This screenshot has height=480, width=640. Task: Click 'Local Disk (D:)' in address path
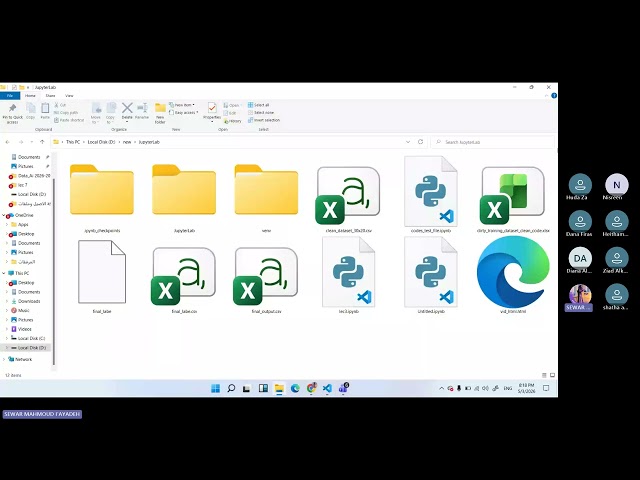[x=102, y=142]
